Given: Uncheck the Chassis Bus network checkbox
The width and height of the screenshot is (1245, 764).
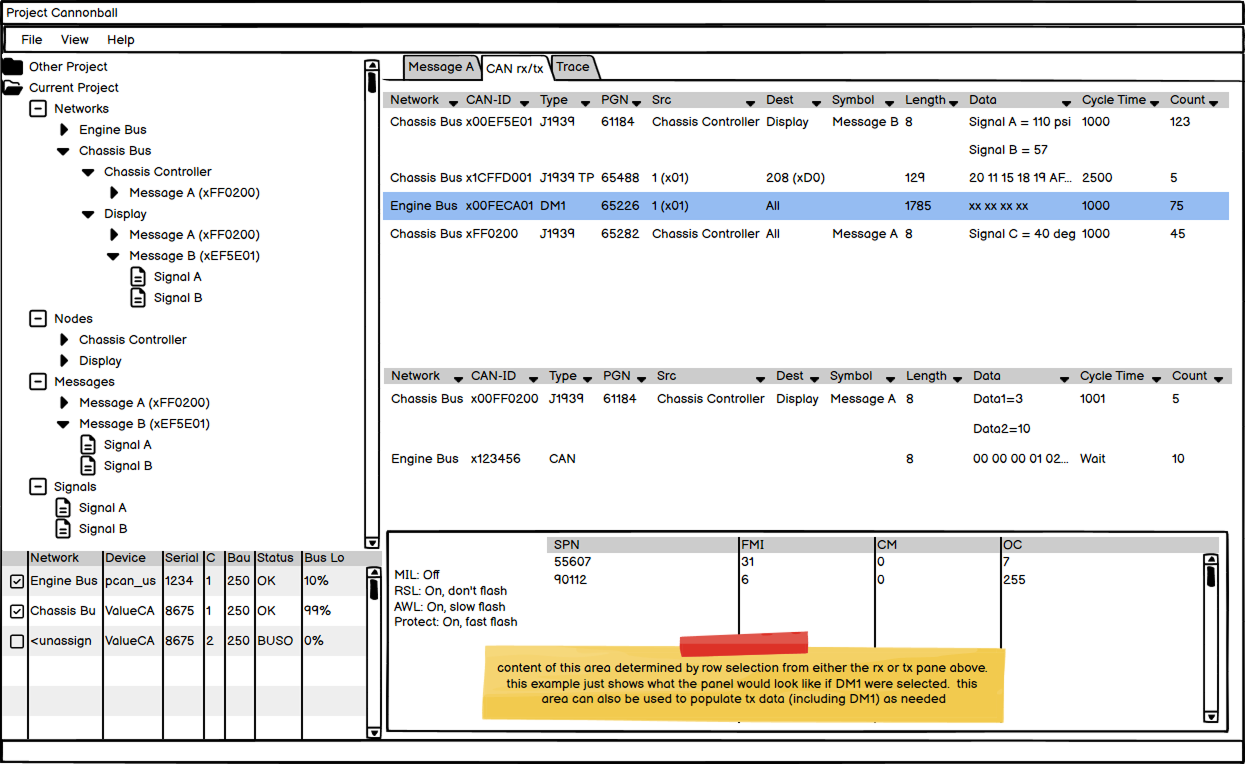Looking at the screenshot, I should [17, 612].
